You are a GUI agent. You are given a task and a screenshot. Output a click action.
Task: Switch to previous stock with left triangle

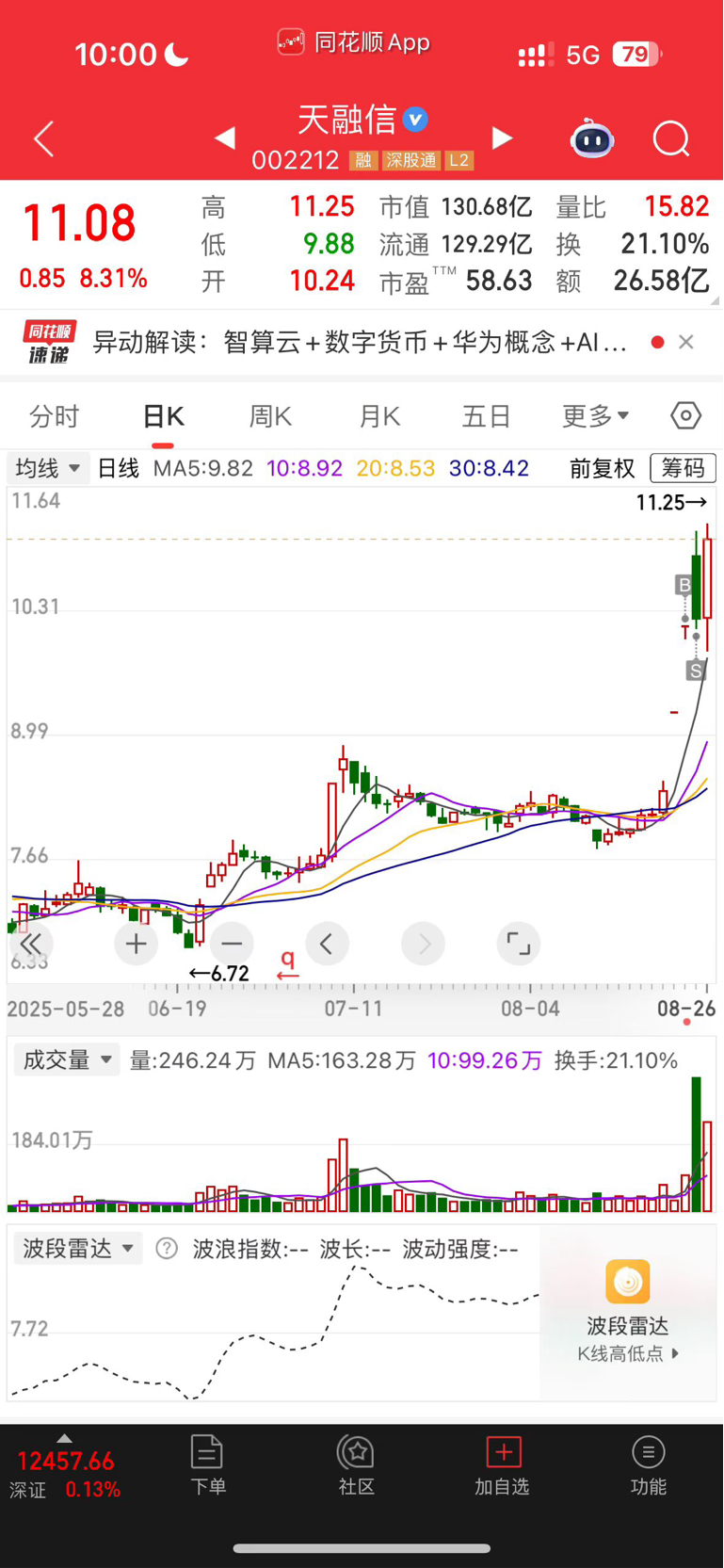coord(224,138)
